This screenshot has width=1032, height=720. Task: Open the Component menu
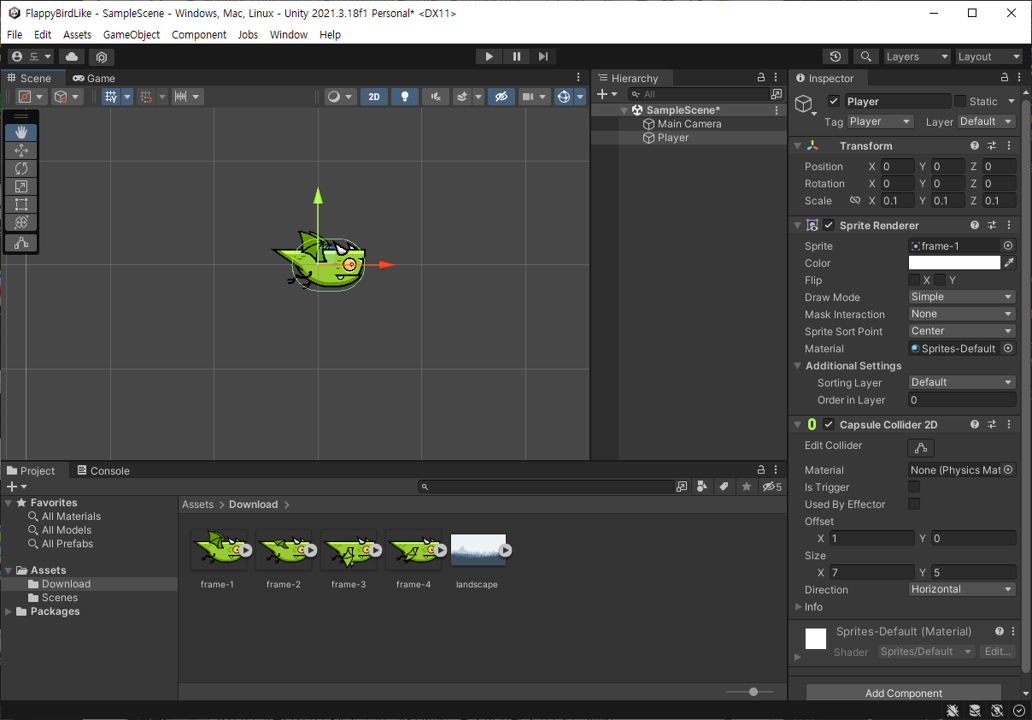pyautogui.click(x=199, y=35)
